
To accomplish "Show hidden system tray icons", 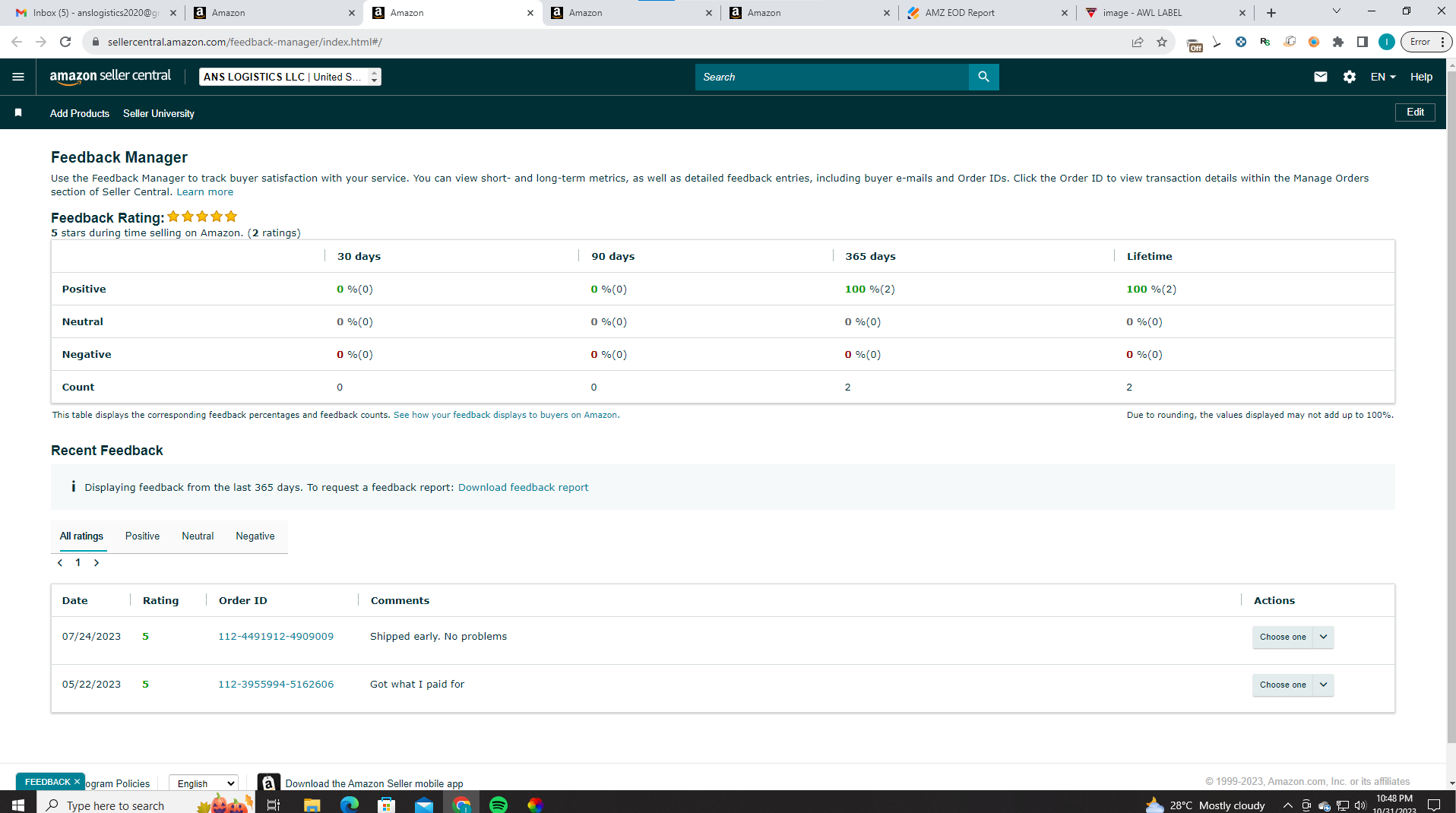I will pyautogui.click(x=1288, y=805).
